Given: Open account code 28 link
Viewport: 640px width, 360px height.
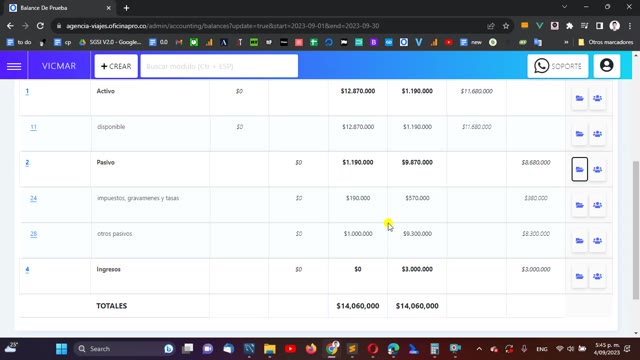Looking at the screenshot, I should click(x=33, y=234).
